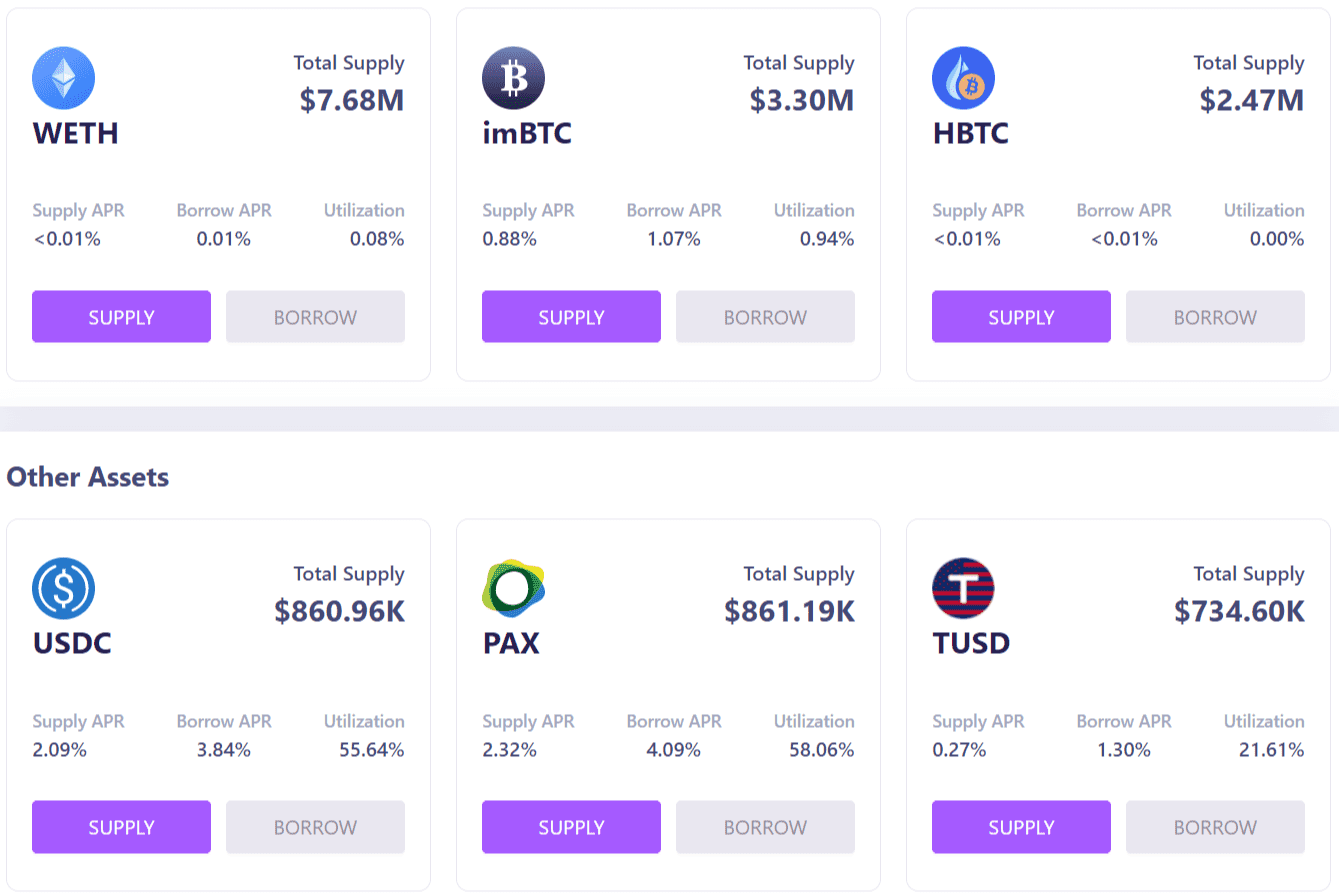This screenshot has height=893, width=1339.
Task: Click the USDC dollar token icon
Action: coord(63,588)
